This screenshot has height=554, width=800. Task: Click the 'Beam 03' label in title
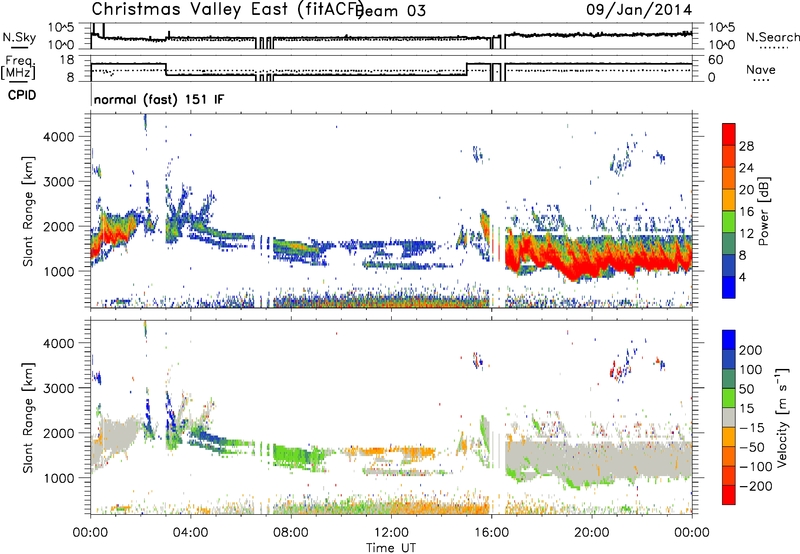pyautogui.click(x=390, y=11)
